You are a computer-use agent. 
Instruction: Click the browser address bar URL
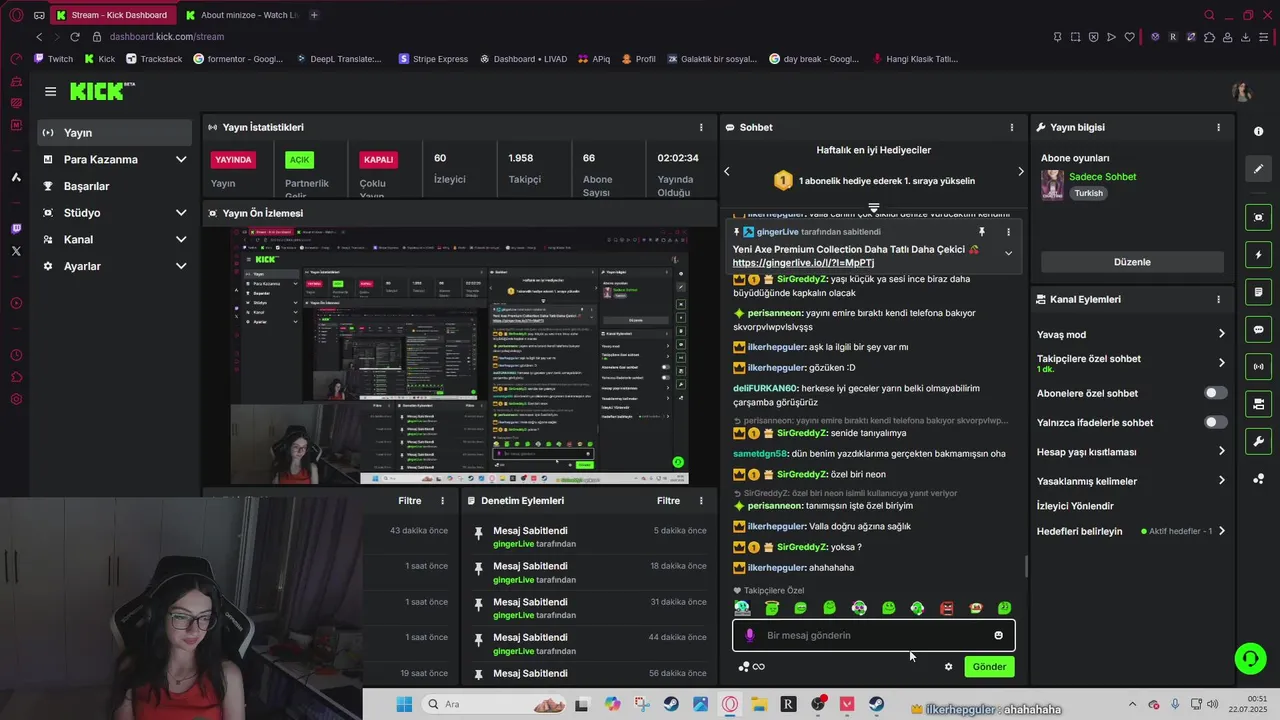[x=166, y=37]
